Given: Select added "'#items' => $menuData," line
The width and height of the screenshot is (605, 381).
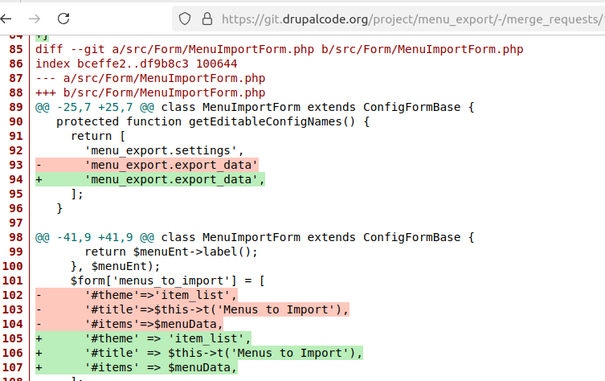Looking at the screenshot, I should pyautogui.click(x=137, y=367).
